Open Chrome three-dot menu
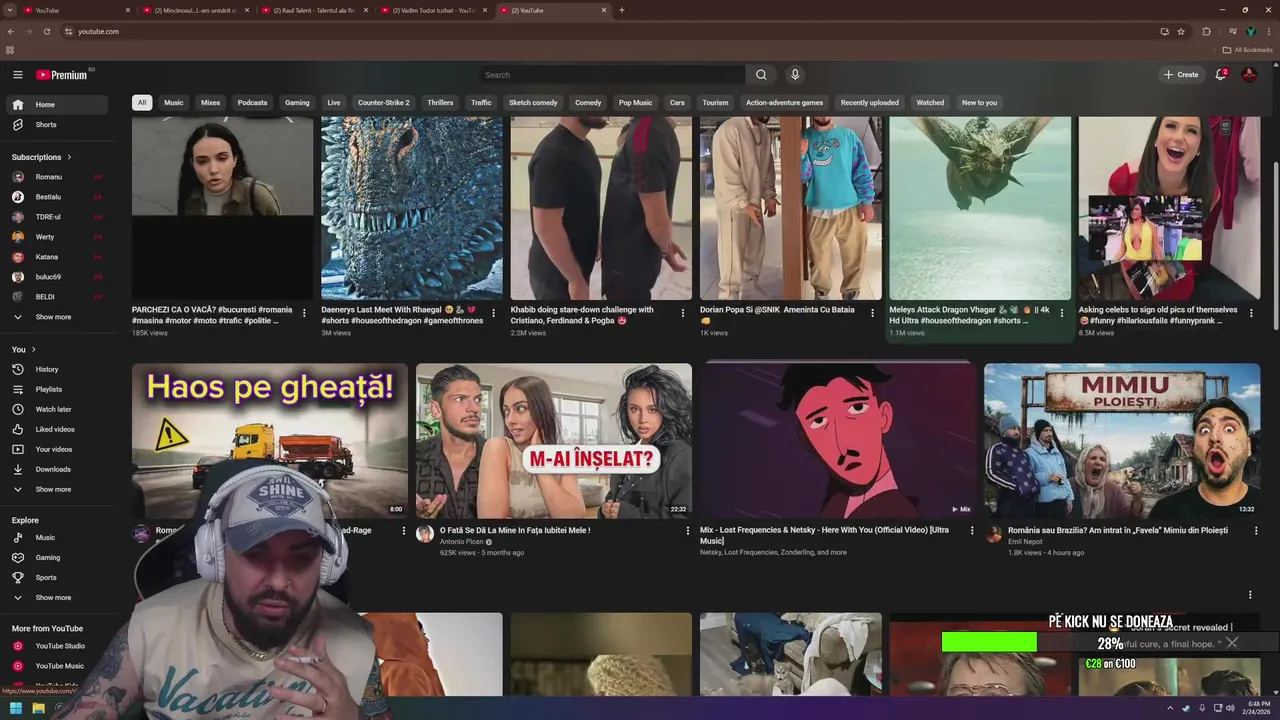Image resolution: width=1280 pixels, height=720 pixels. (1268, 31)
